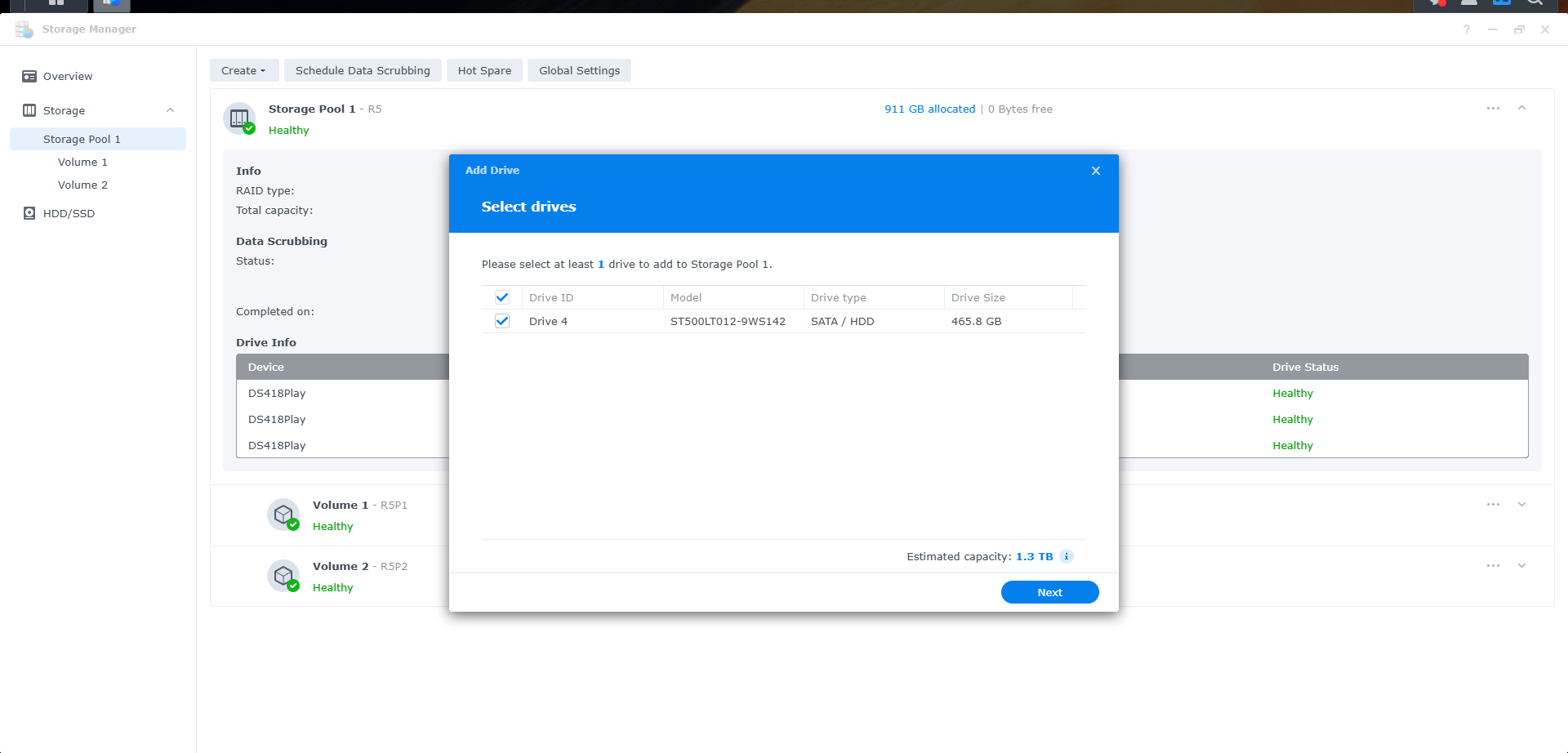The width and height of the screenshot is (1568, 753).
Task: Click Schedule Data Scrubbing button
Action: point(363,70)
